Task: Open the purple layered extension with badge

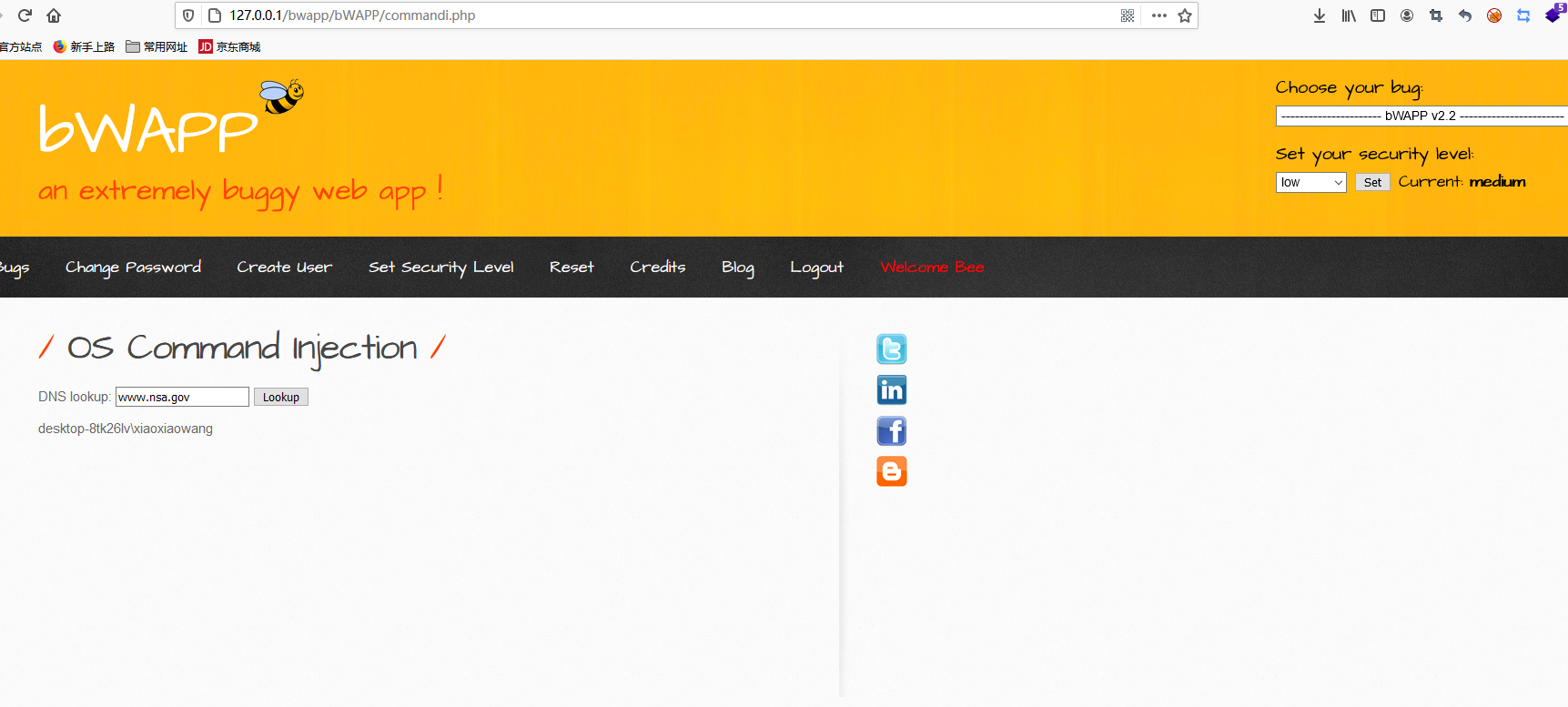Action: point(1554,14)
